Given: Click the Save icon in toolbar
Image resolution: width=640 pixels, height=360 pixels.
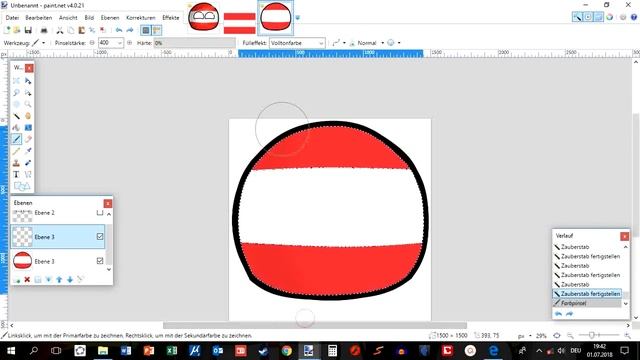Looking at the screenshot, I should [28, 30].
